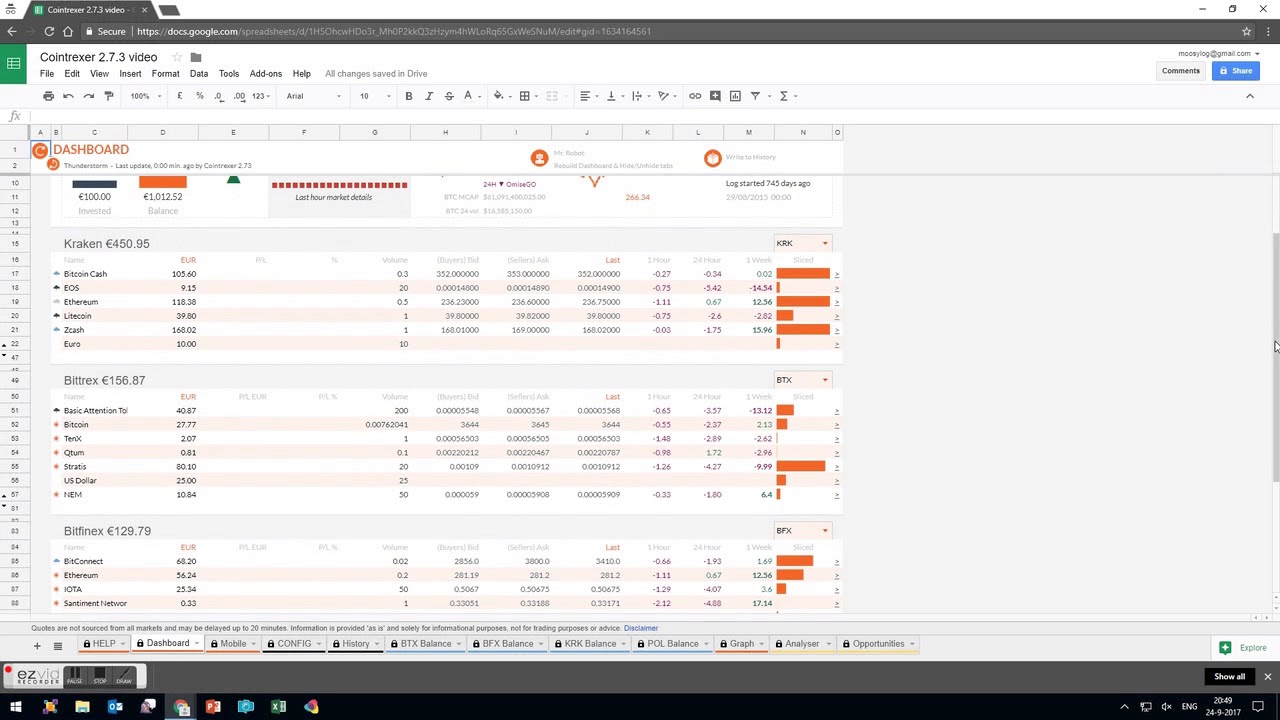Select the Paint format tool
Image resolution: width=1280 pixels, height=720 pixels.
(109, 96)
